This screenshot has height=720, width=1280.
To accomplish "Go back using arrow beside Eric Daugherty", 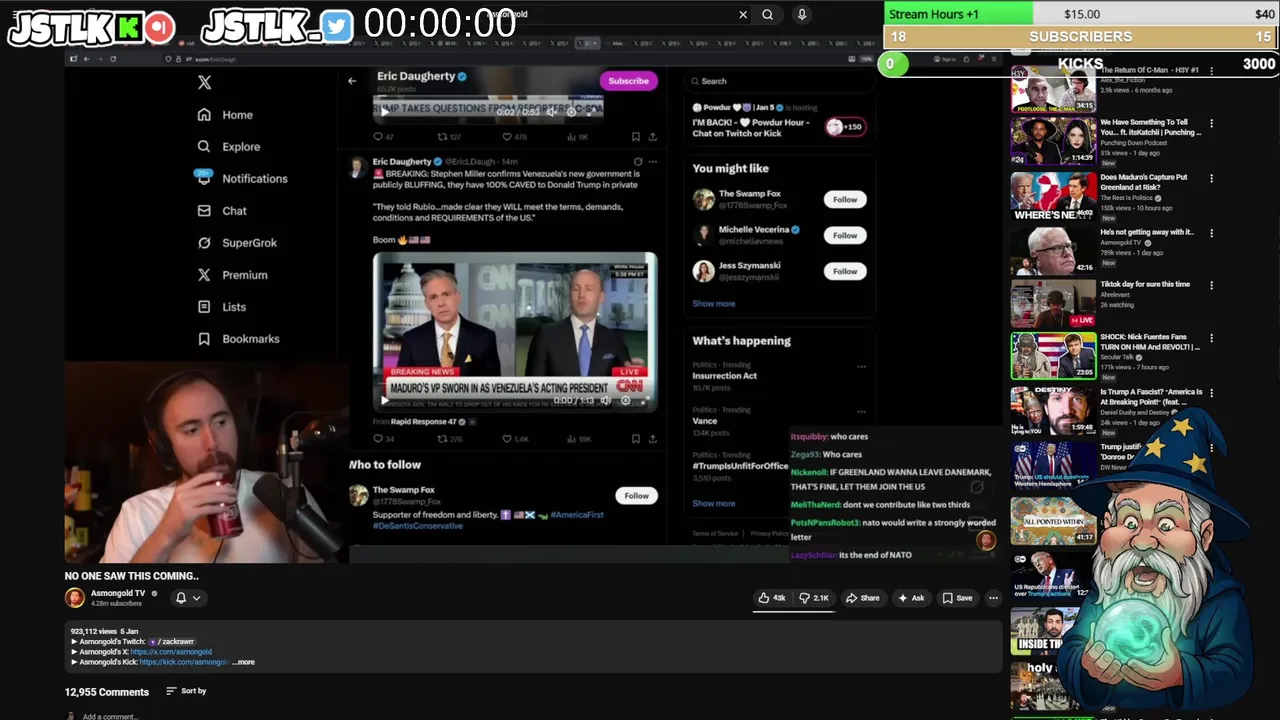I will [x=352, y=81].
